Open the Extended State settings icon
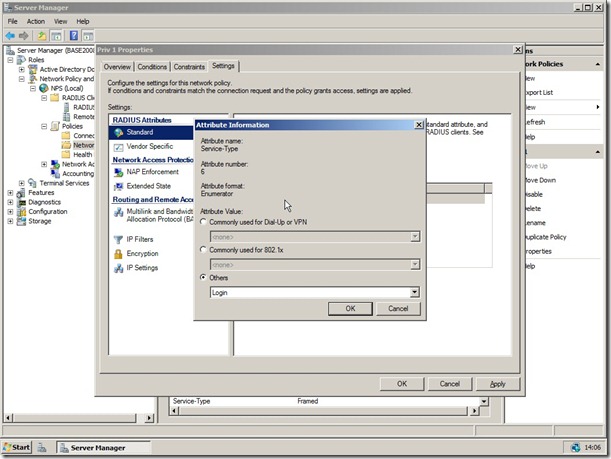The width and height of the screenshot is (611, 459). pos(118,187)
